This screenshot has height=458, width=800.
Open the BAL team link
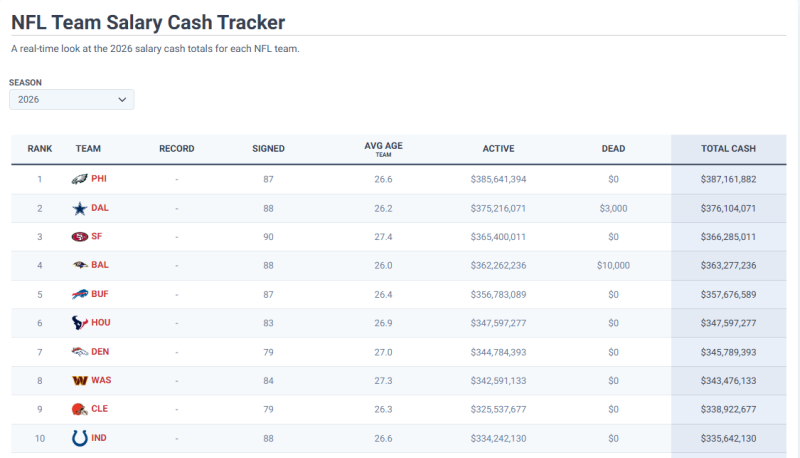(x=100, y=265)
